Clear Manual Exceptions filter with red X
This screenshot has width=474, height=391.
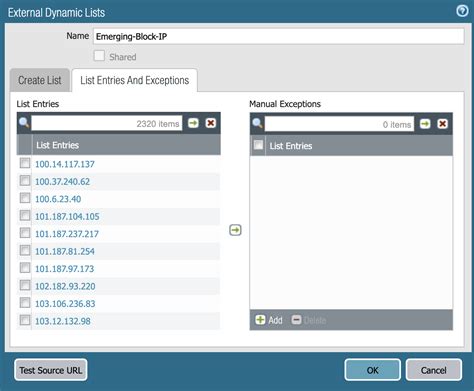click(x=443, y=124)
